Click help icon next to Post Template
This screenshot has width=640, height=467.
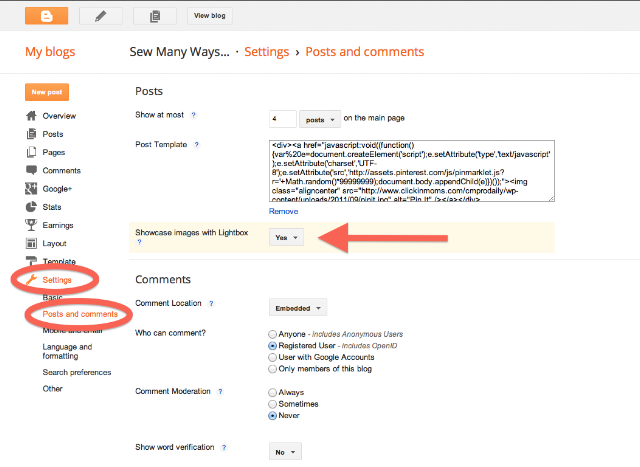tap(197, 145)
